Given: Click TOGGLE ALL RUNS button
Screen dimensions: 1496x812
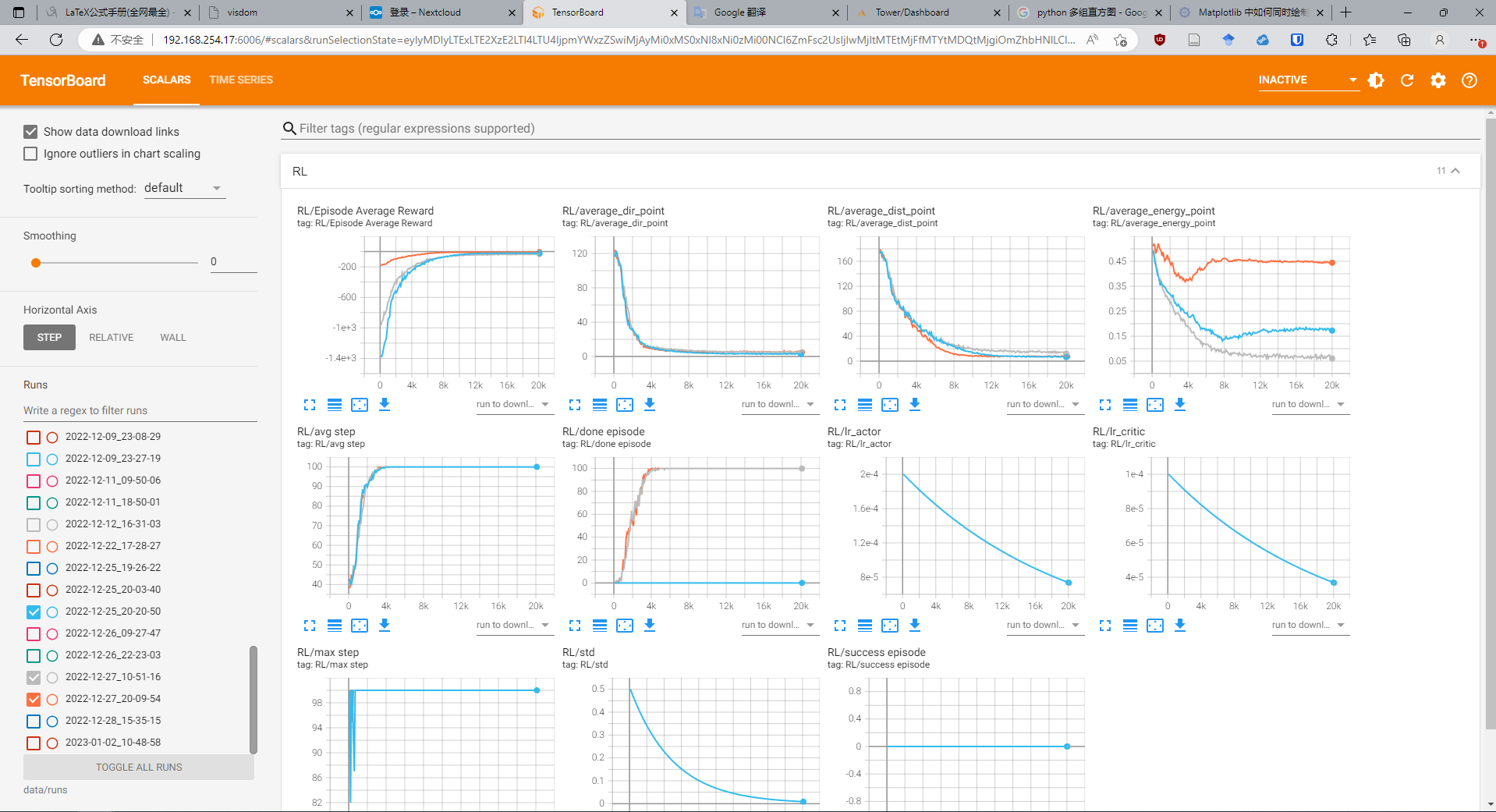Looking at the screenshot, I should (x=139, y=768).
